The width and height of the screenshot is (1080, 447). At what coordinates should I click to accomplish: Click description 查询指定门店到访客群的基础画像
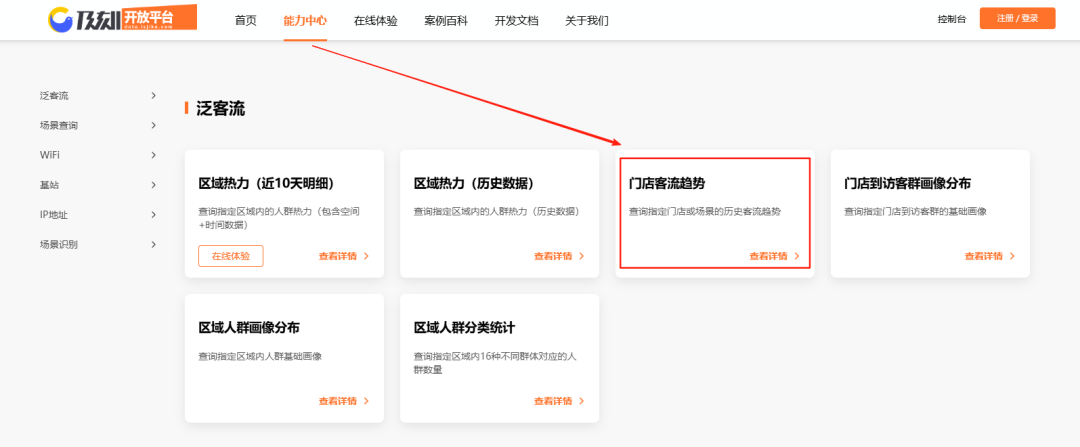[x=915, y=211]
